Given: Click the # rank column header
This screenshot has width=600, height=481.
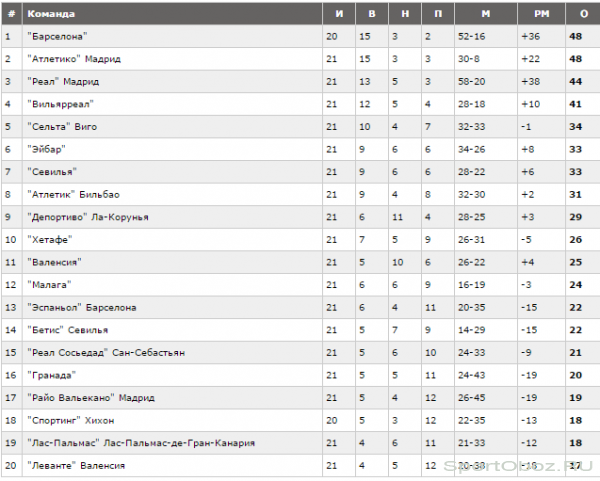Looking at the screenshot, I should 11,14.
